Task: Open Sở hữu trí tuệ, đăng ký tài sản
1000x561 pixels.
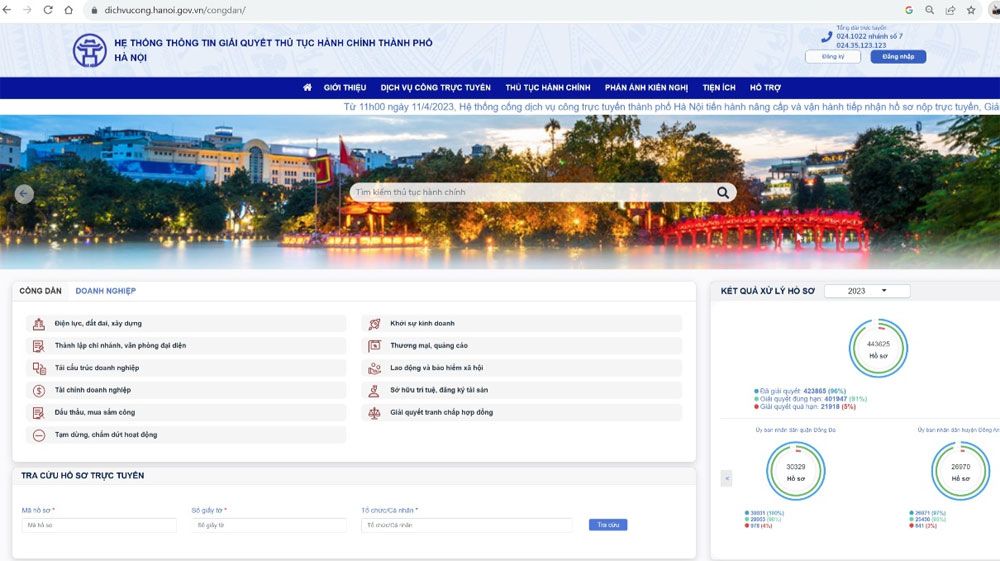Action: (x=439, y=390)
